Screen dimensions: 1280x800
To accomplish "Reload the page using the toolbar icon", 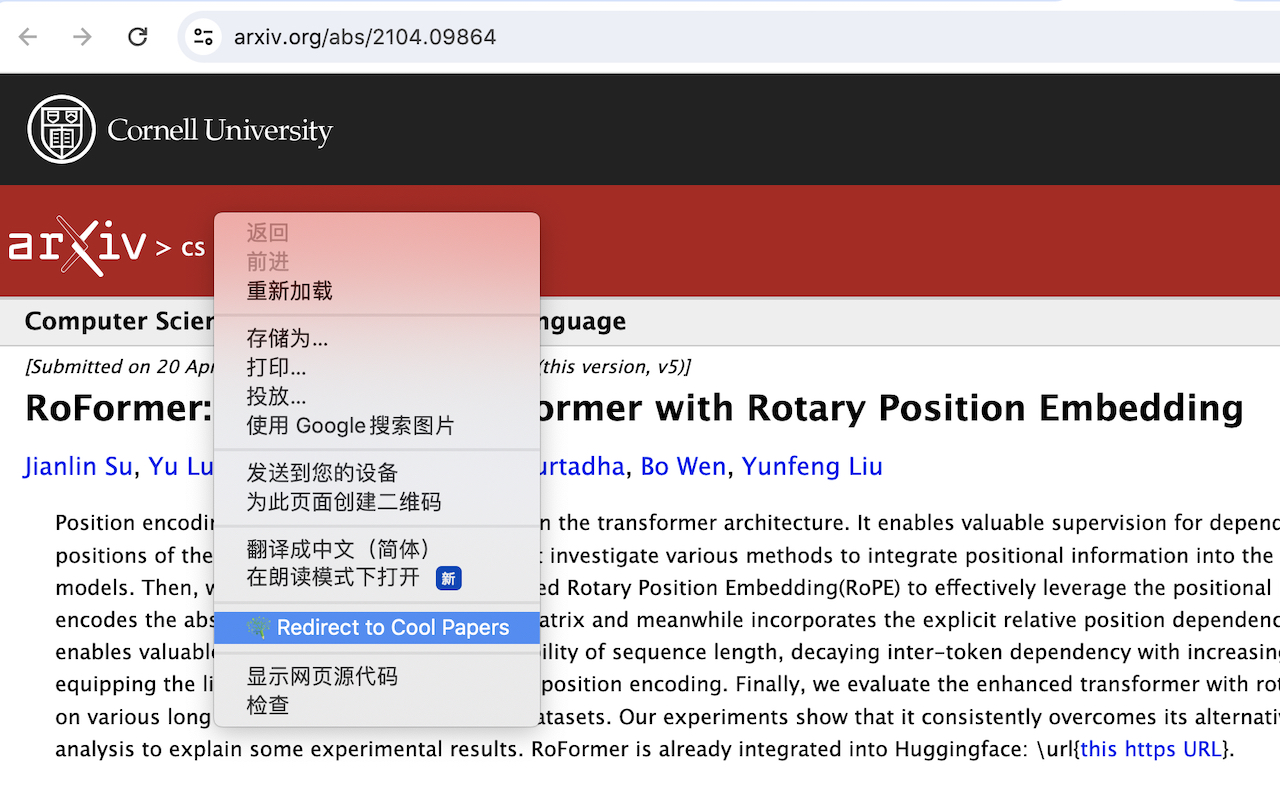I will [x=138, y=37].
